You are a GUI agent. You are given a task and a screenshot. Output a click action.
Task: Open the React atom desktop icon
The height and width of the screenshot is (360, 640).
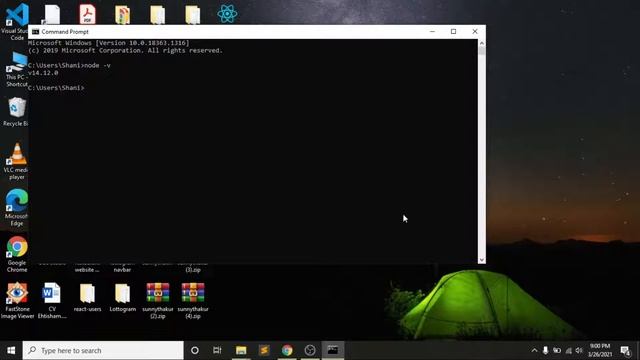click(x=227, y=14)
